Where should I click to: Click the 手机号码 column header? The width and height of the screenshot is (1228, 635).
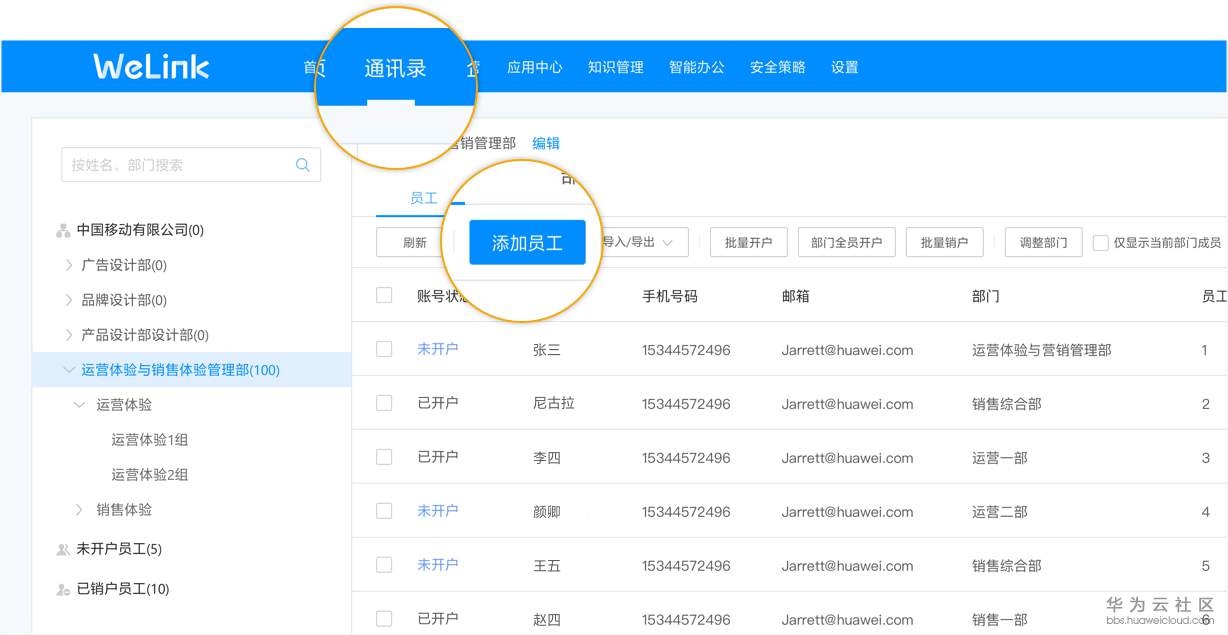coord(670,296)
